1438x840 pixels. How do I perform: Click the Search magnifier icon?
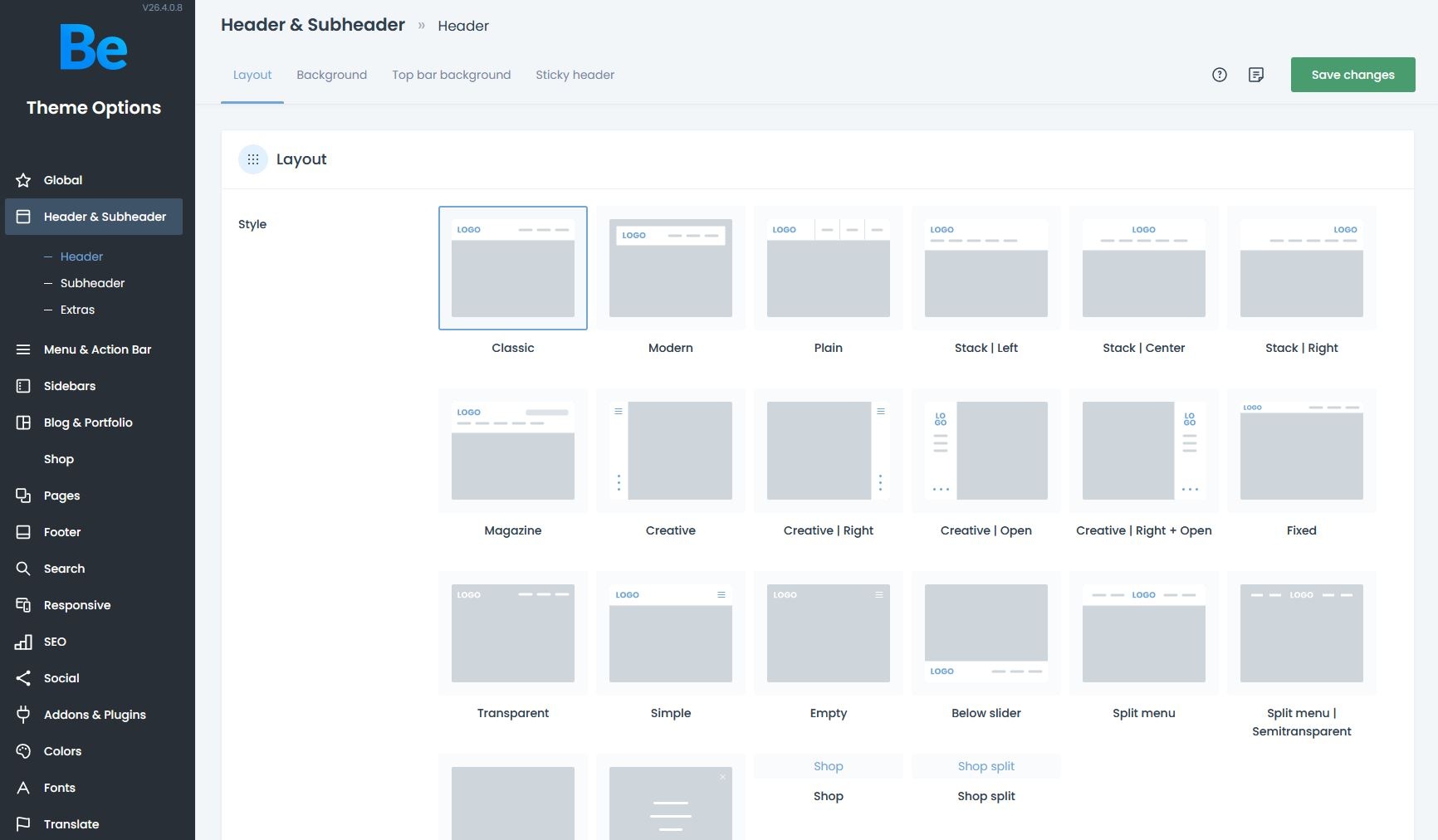point(23,569)
